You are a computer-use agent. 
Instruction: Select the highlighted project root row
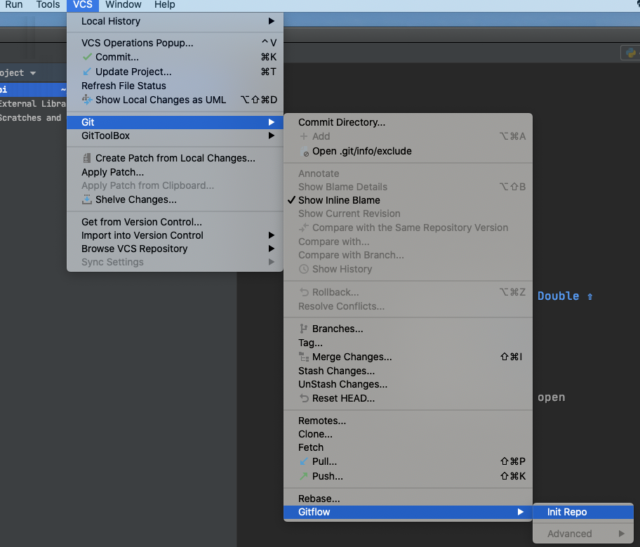33,89
